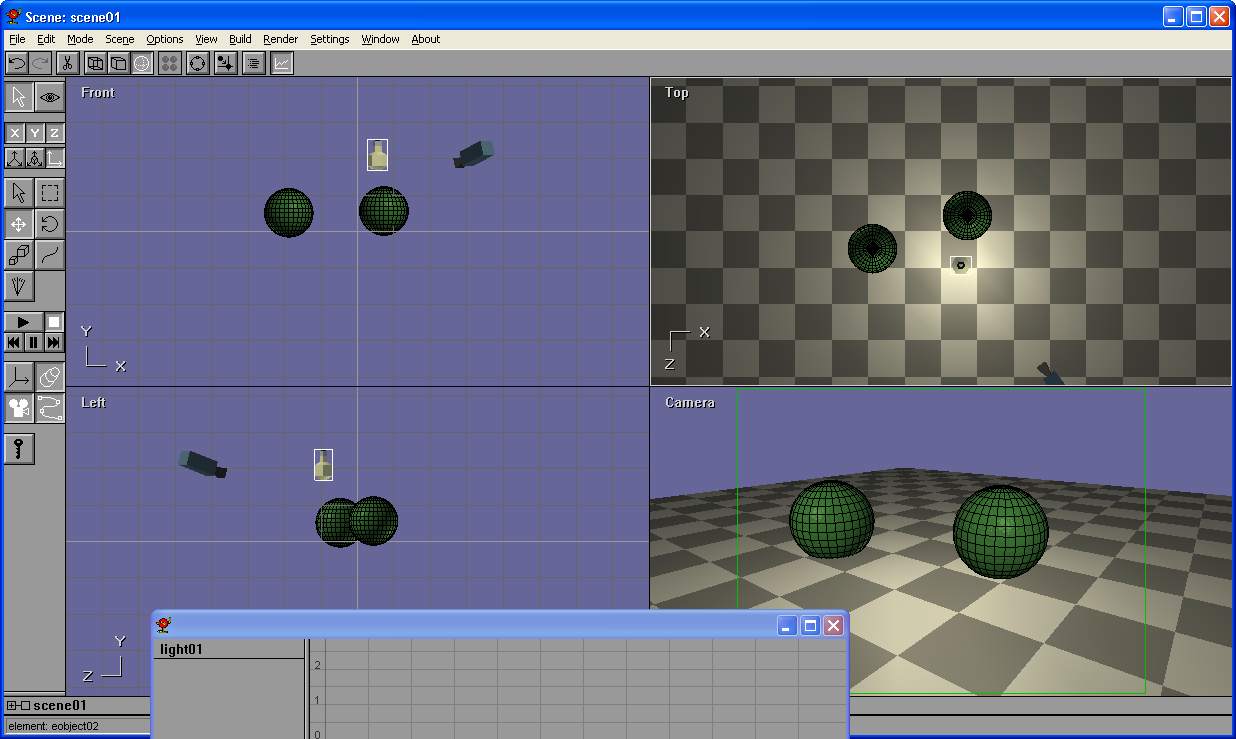The image size is (1236, 739).
Task: Toggle the screen axes coordinate button
Action: click(x=54, y=158)
